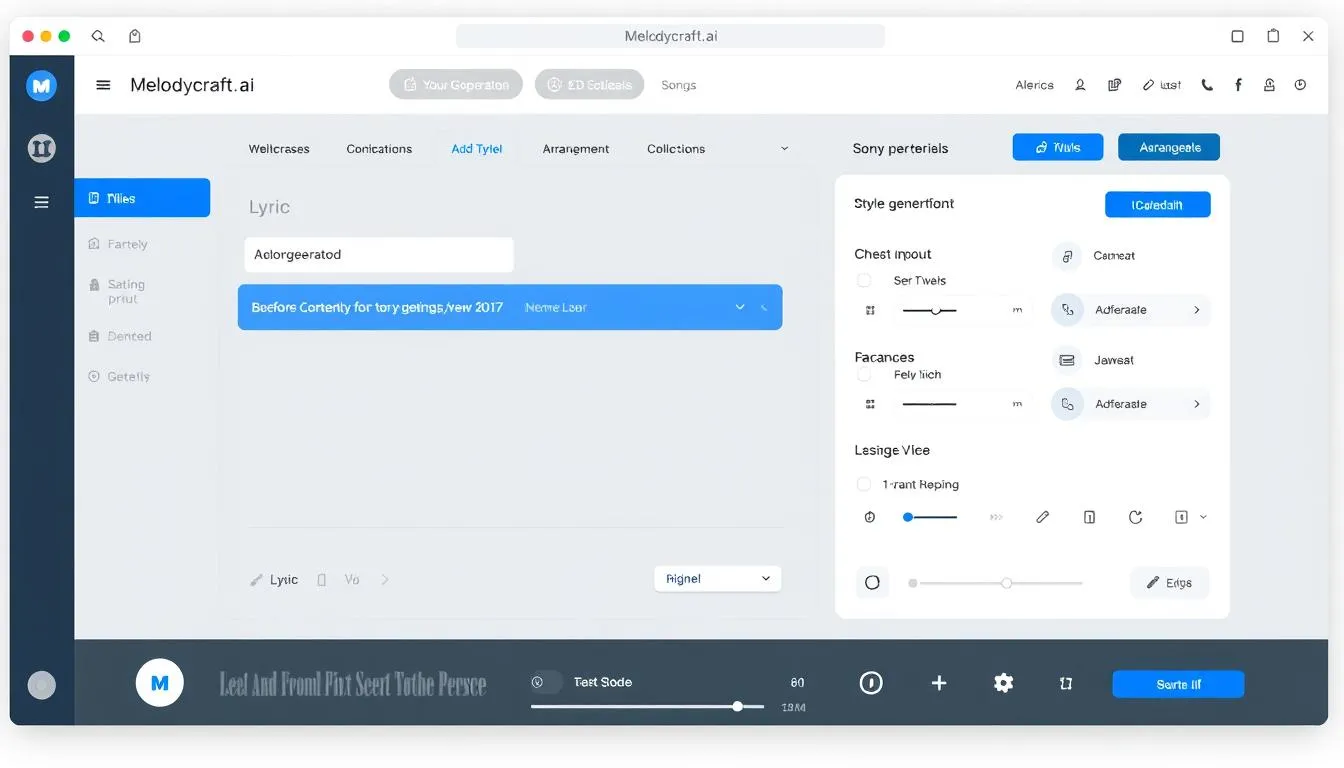Click the headphones icon next to Jaweat
Screen dimensions: 1344x768
coord(1067,359)
